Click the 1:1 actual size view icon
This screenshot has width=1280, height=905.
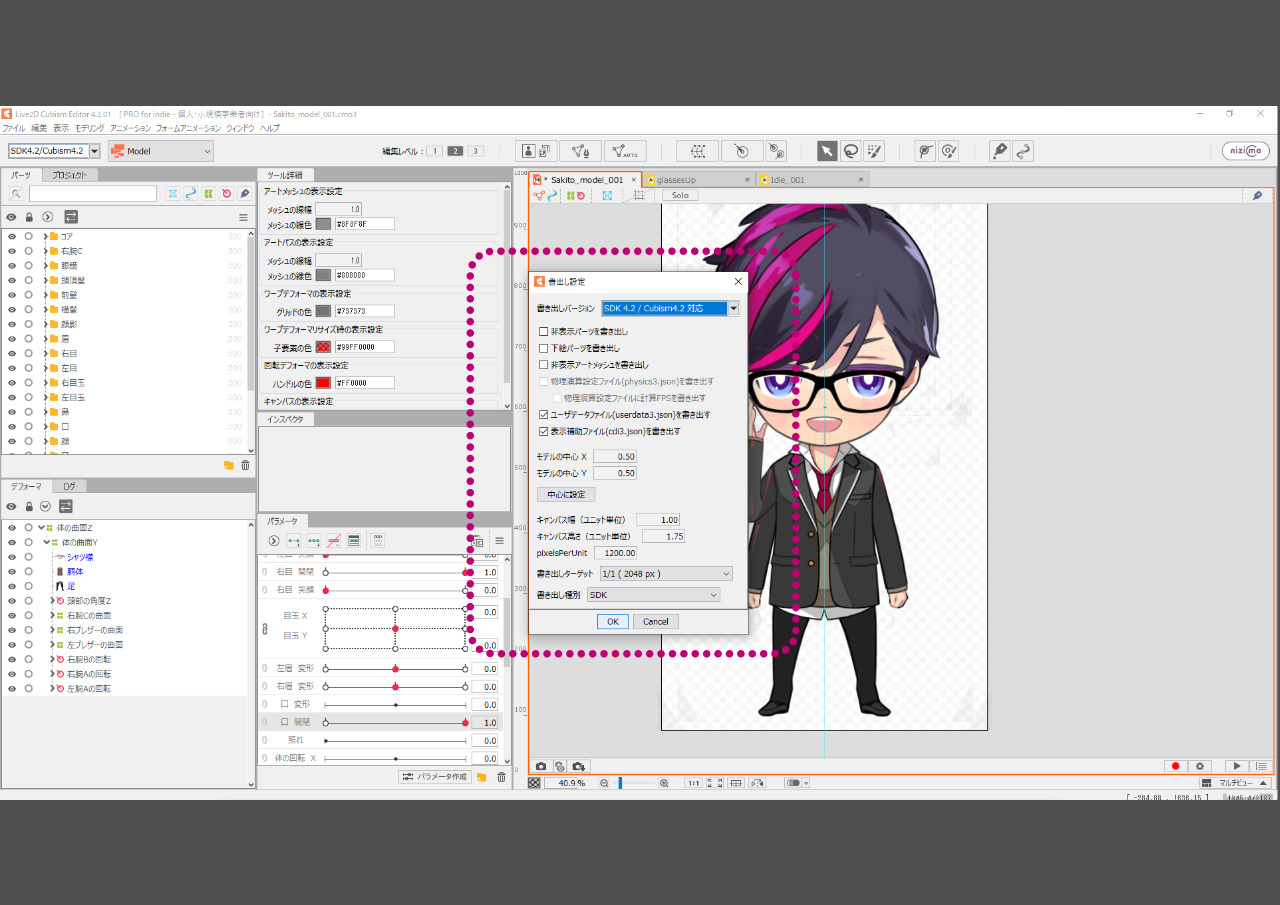[x=692, y=783]
